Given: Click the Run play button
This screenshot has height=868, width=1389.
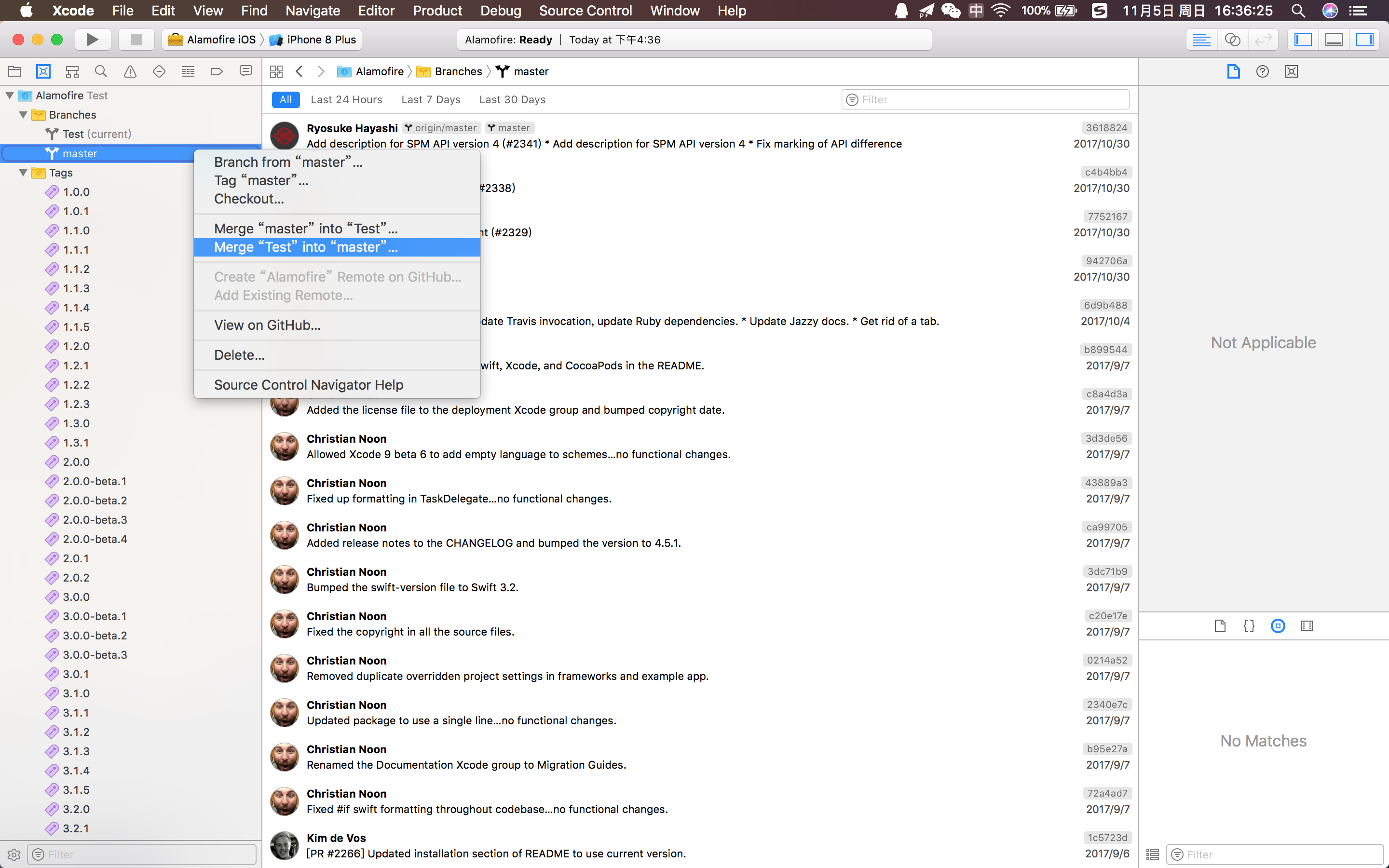Looking at the screenshot, I should pos(92,40).
